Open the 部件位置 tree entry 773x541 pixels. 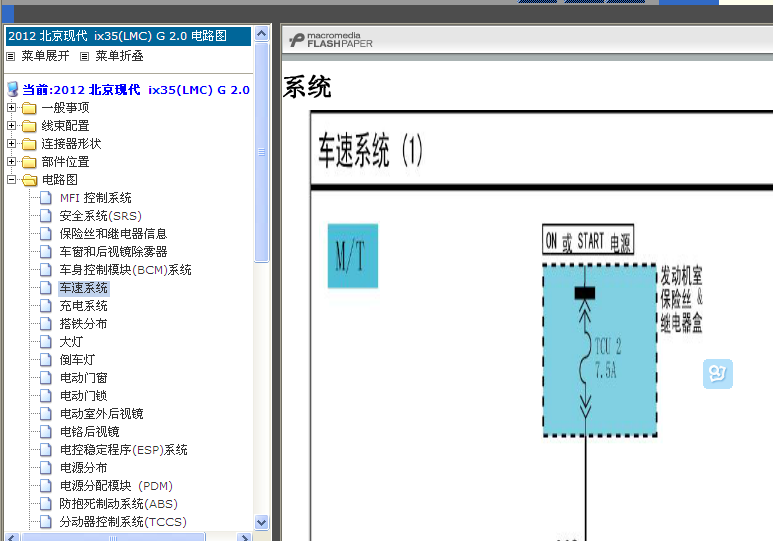[66, 162]
